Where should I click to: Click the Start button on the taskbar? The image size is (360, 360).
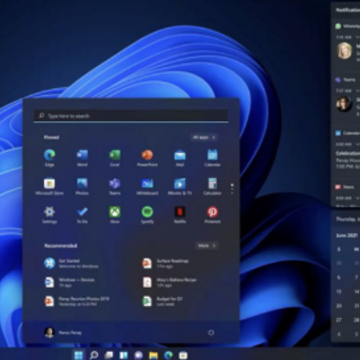point(78,355)
